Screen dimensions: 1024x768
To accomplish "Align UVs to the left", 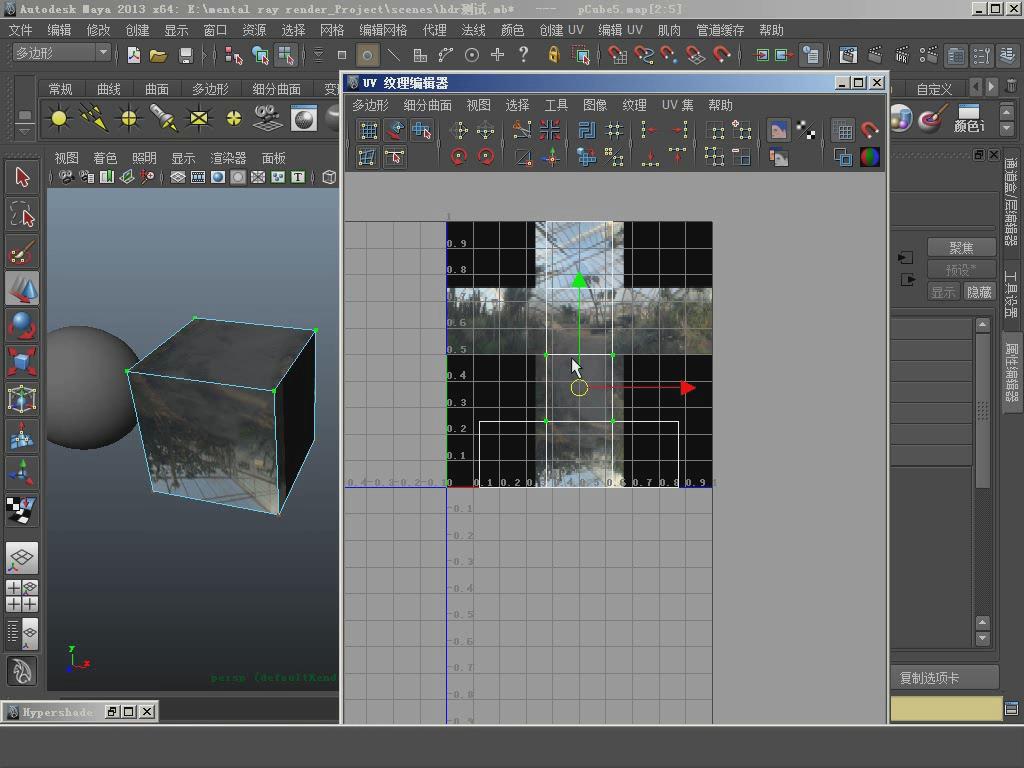I will tap(648, 131).
